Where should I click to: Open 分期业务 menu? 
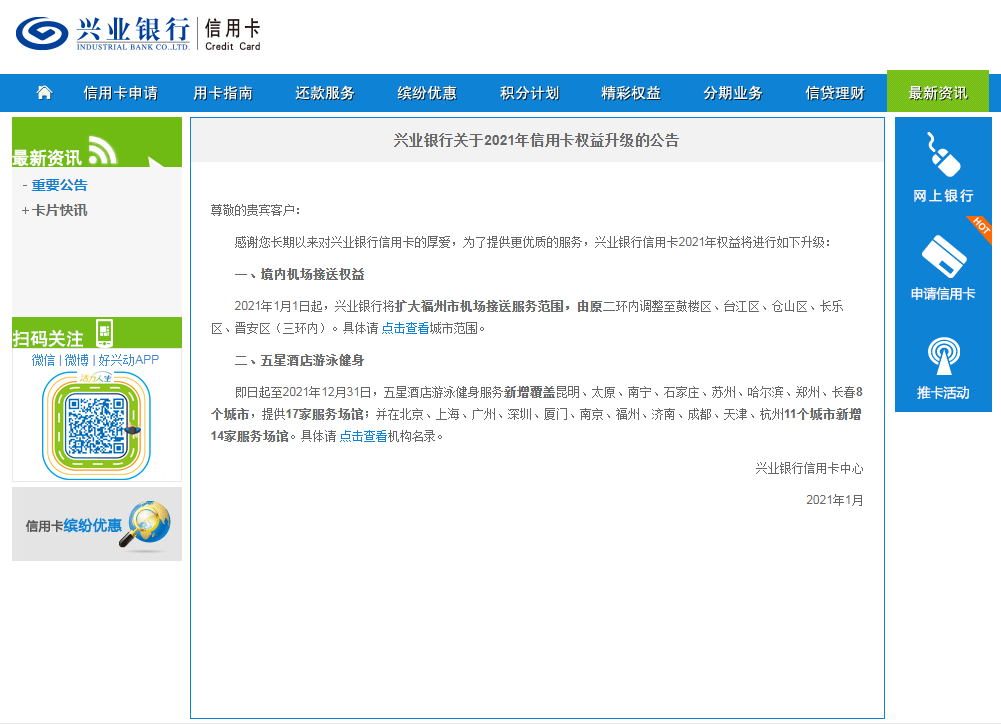[x=733, y=93]
